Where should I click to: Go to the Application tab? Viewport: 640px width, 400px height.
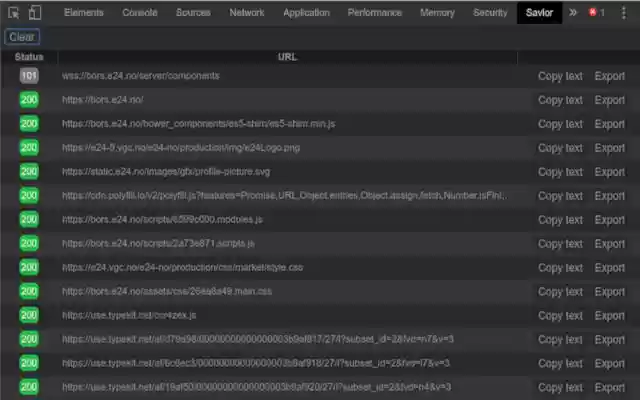click(307, 13)
